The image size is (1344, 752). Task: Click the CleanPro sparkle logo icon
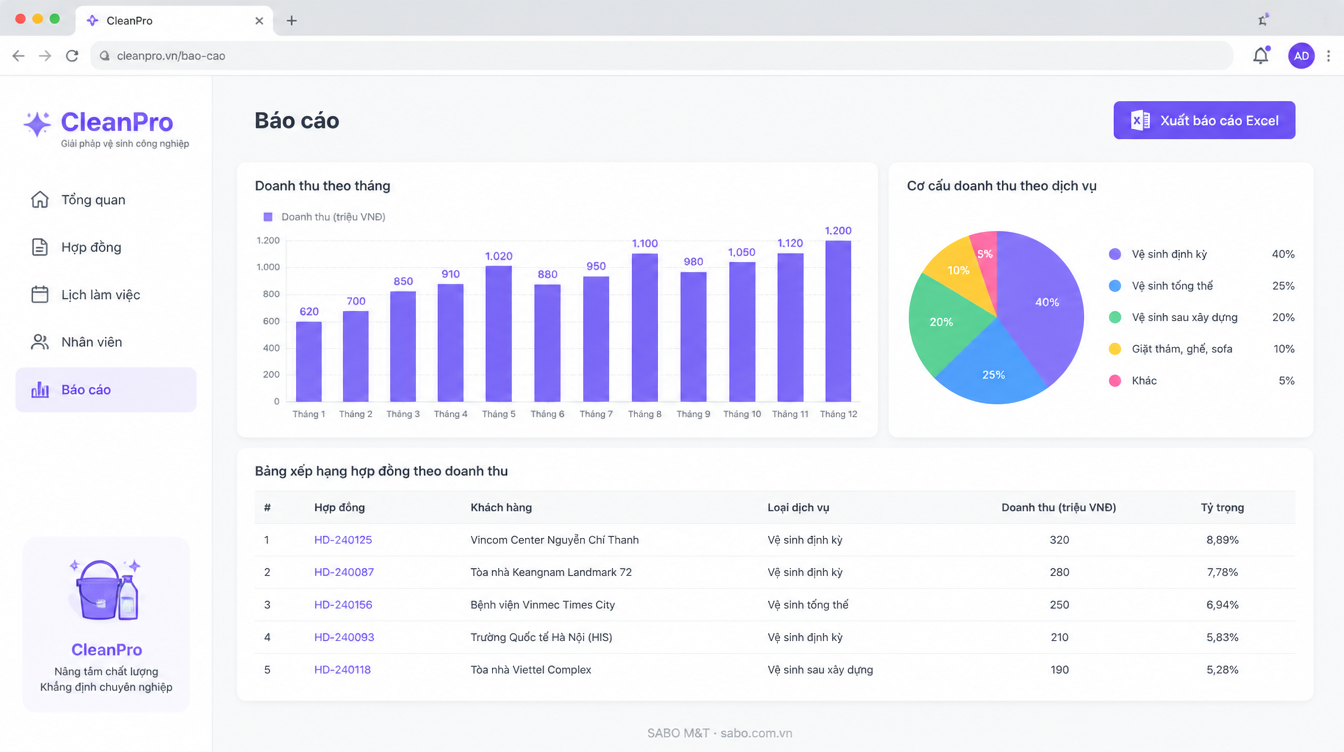point(37,124)
